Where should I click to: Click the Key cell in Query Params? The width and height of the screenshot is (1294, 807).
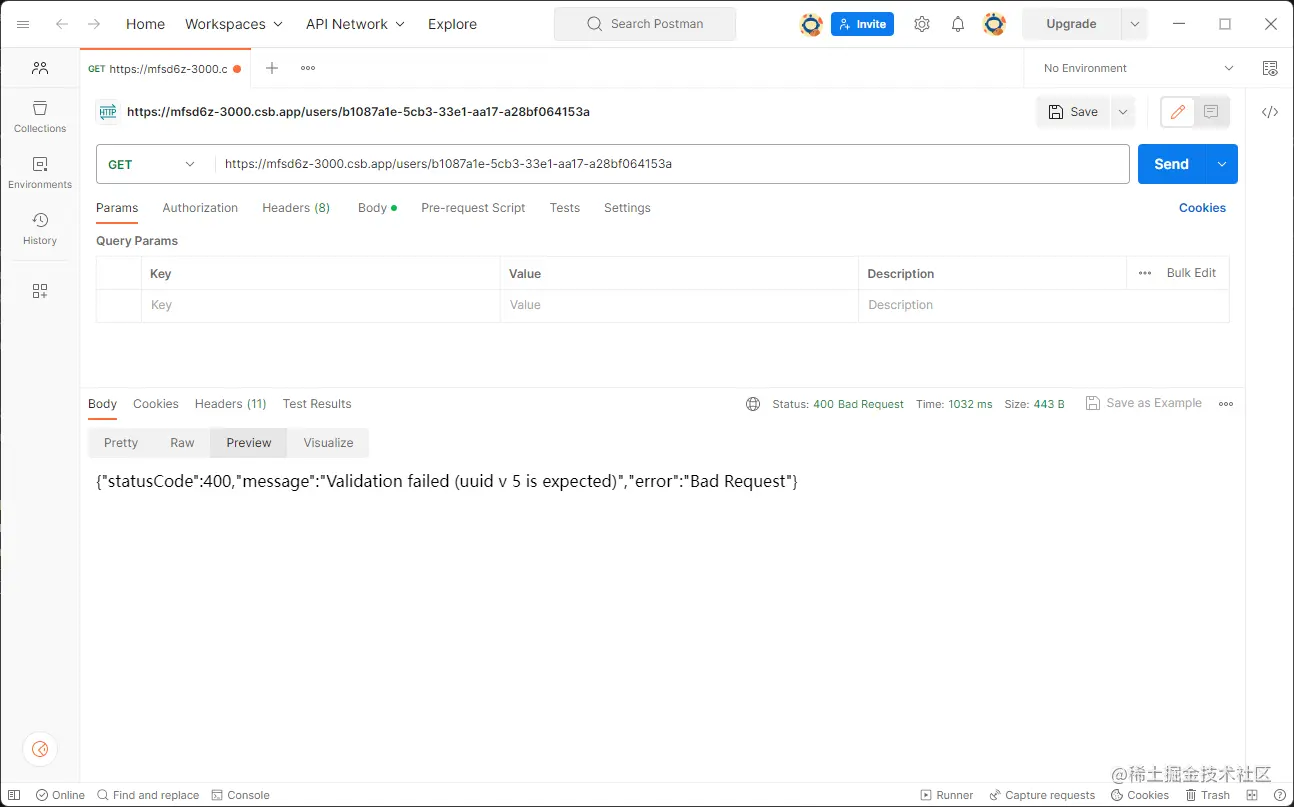(320, 305)
